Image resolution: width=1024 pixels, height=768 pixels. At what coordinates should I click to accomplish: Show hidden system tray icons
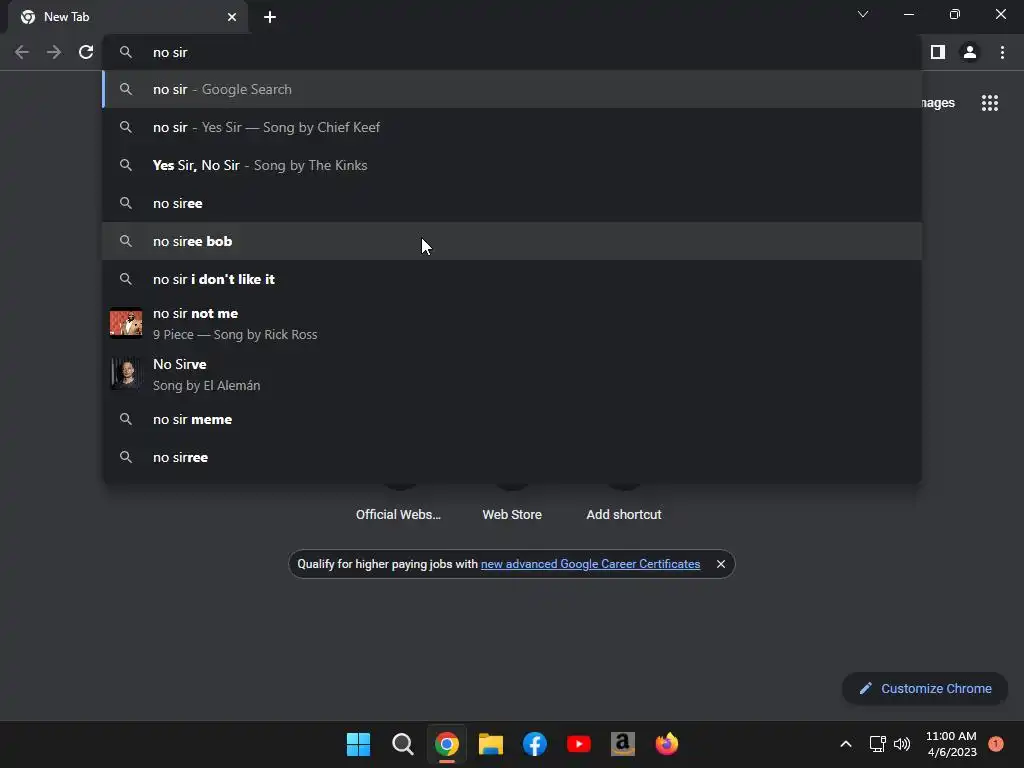click(846, 744)
